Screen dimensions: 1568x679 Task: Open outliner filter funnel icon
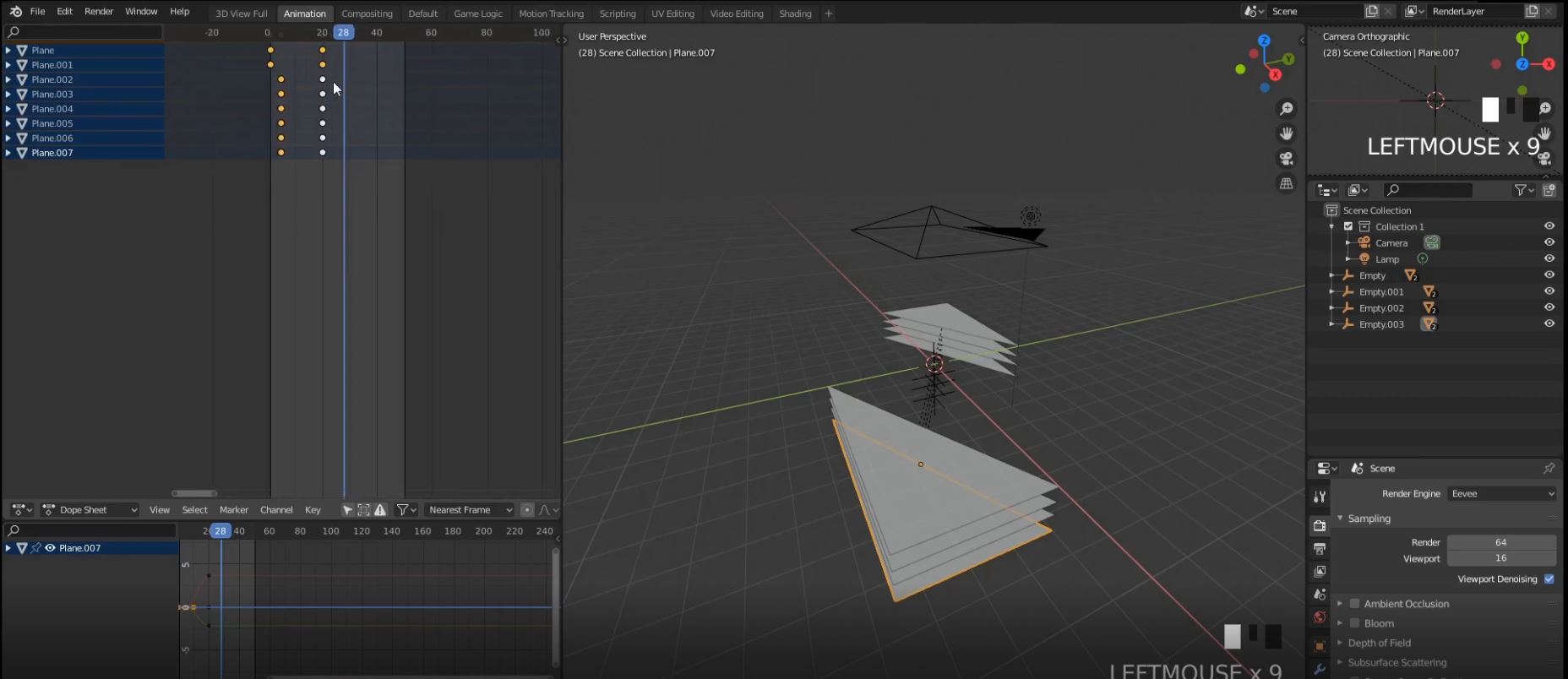pos(1522,190)
